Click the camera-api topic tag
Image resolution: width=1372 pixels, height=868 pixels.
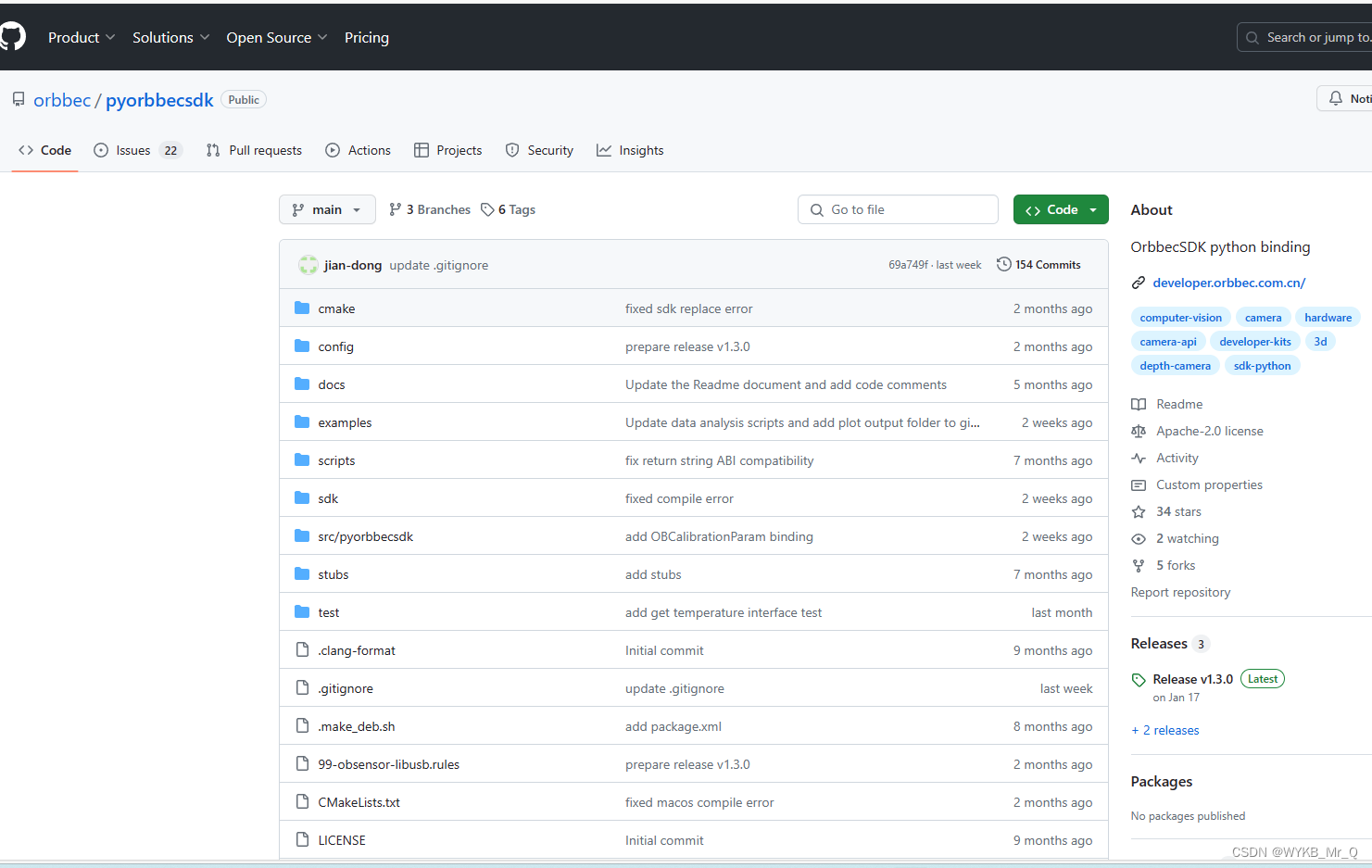(1167, 341)
